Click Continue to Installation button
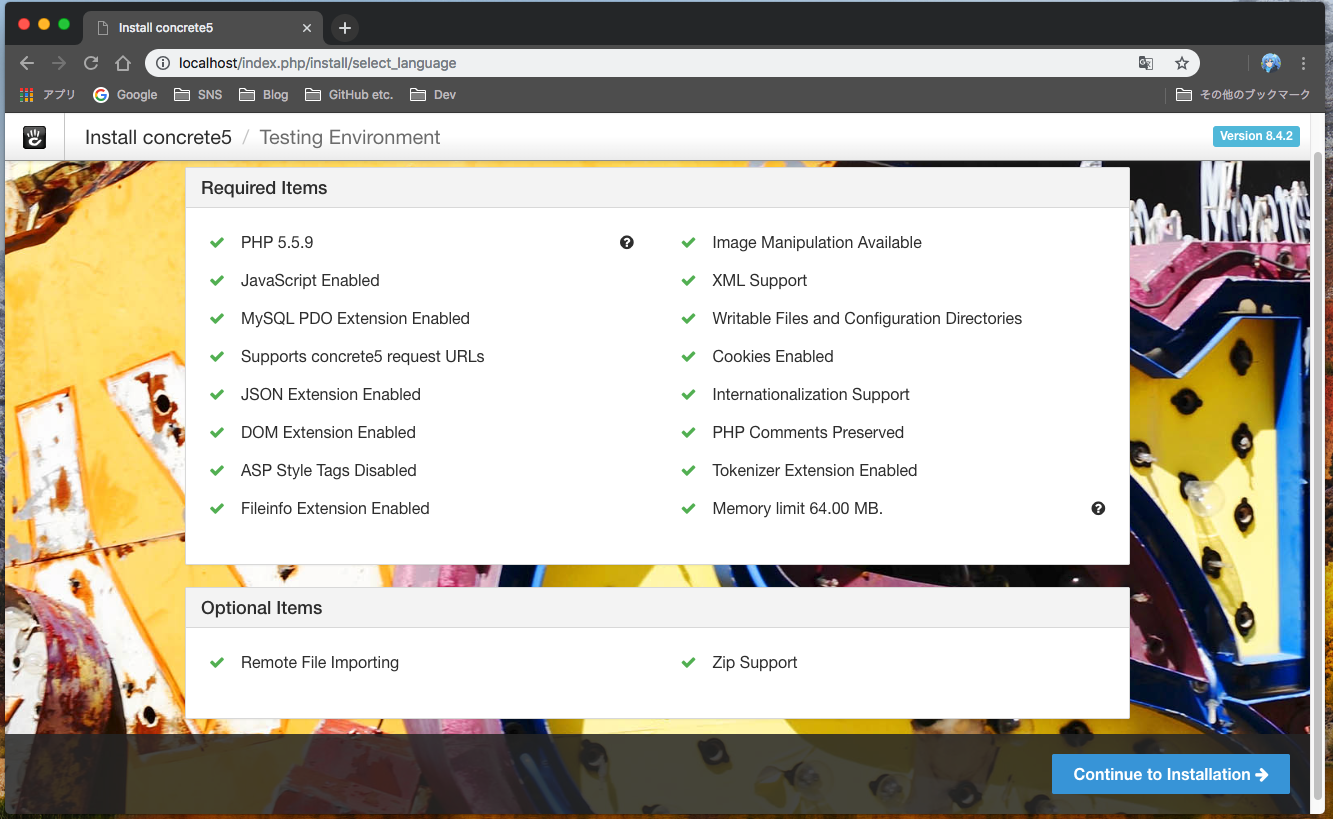1333x819 pixels. [x=1171, y=774]
